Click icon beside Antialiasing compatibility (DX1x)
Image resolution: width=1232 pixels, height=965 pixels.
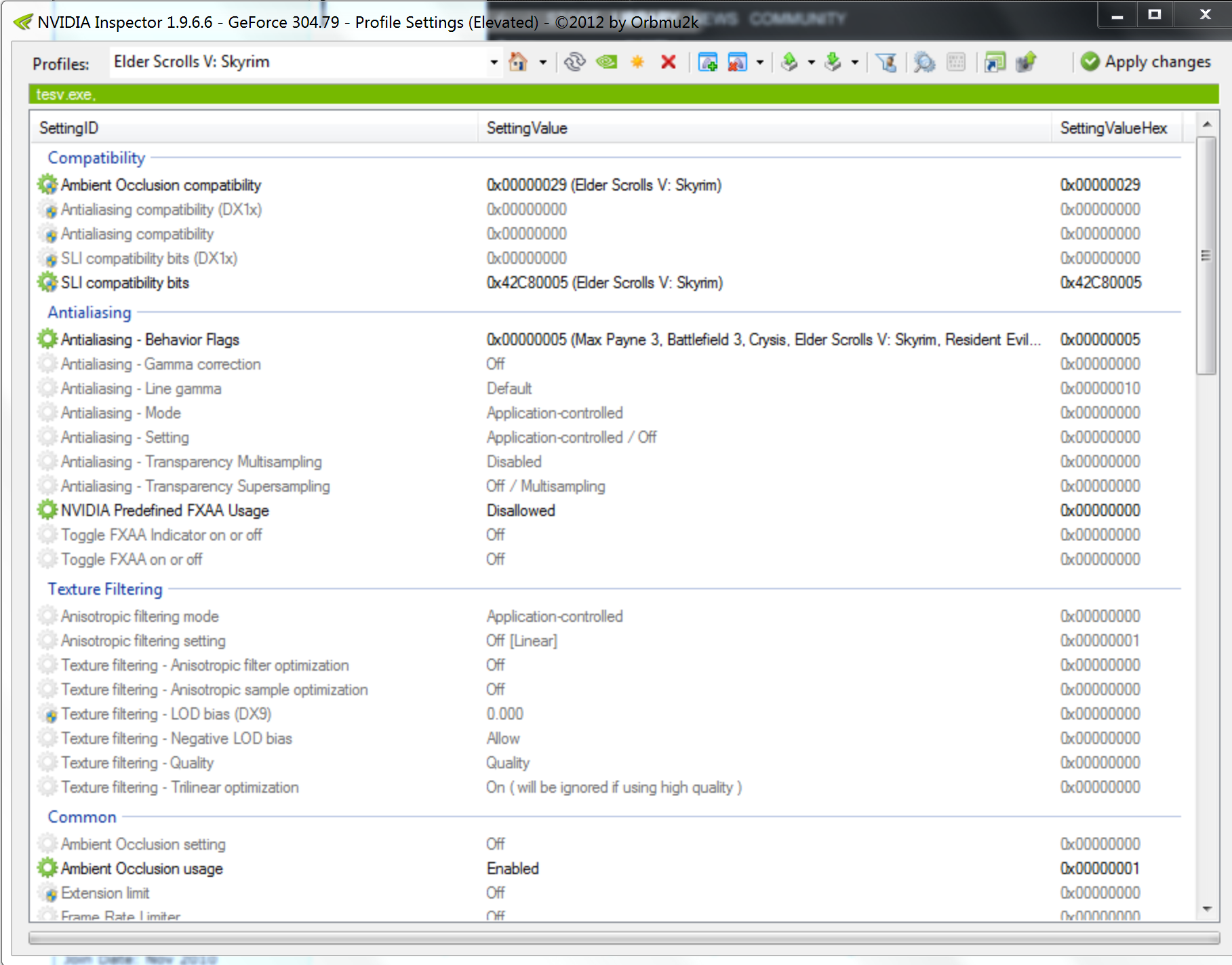pos(47,210)
